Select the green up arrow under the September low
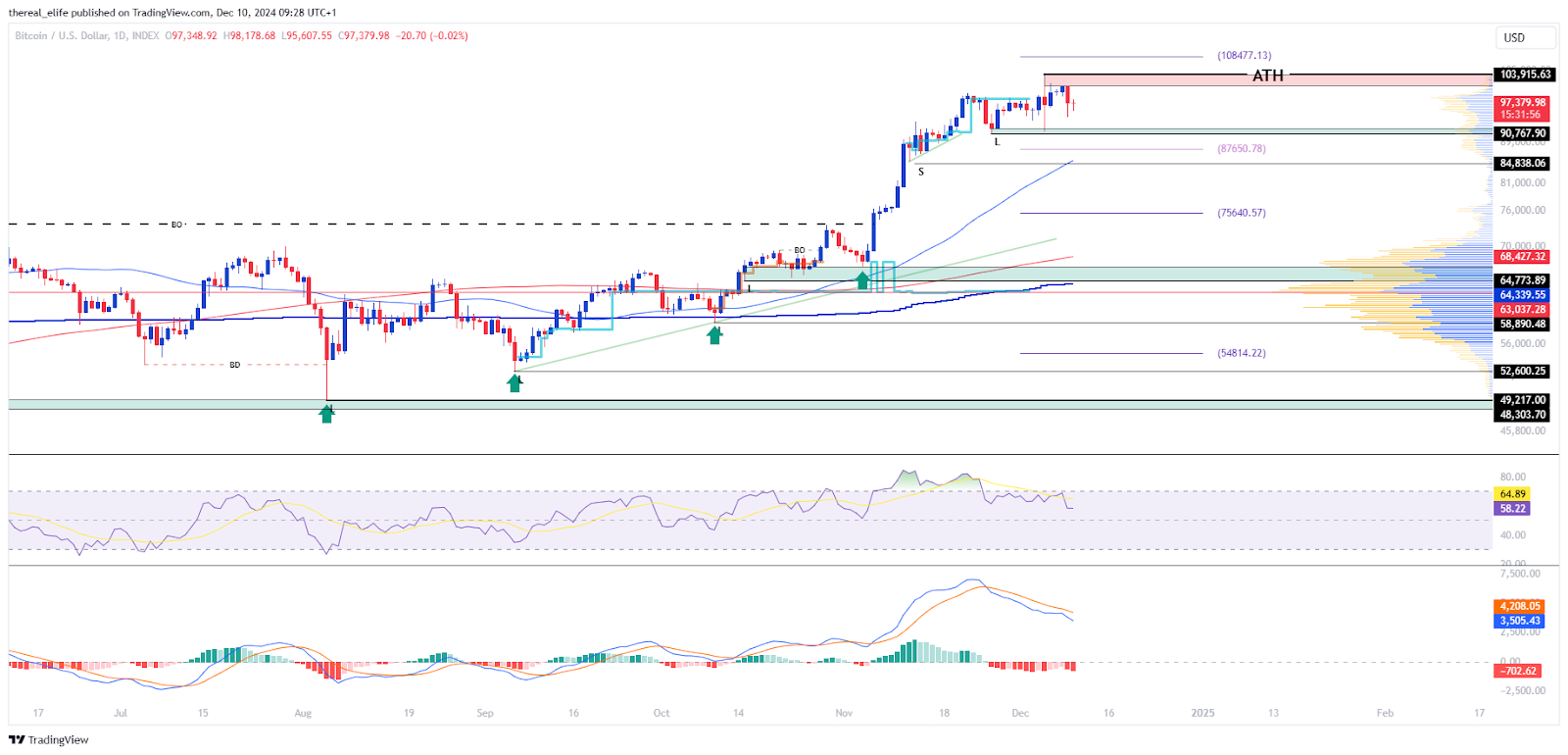 click(514, 383)
